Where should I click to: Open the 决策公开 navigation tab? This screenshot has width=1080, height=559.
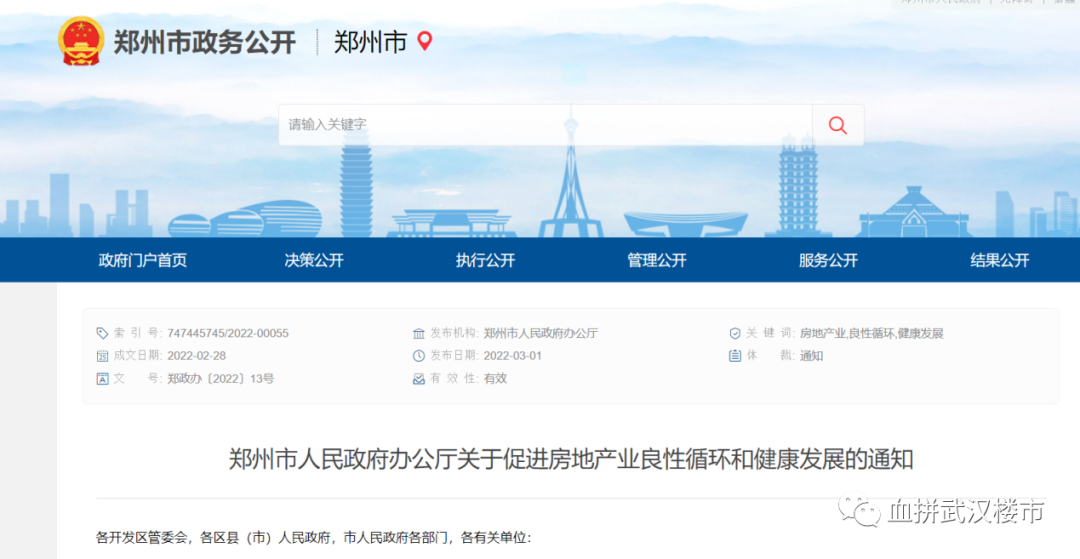314,260
